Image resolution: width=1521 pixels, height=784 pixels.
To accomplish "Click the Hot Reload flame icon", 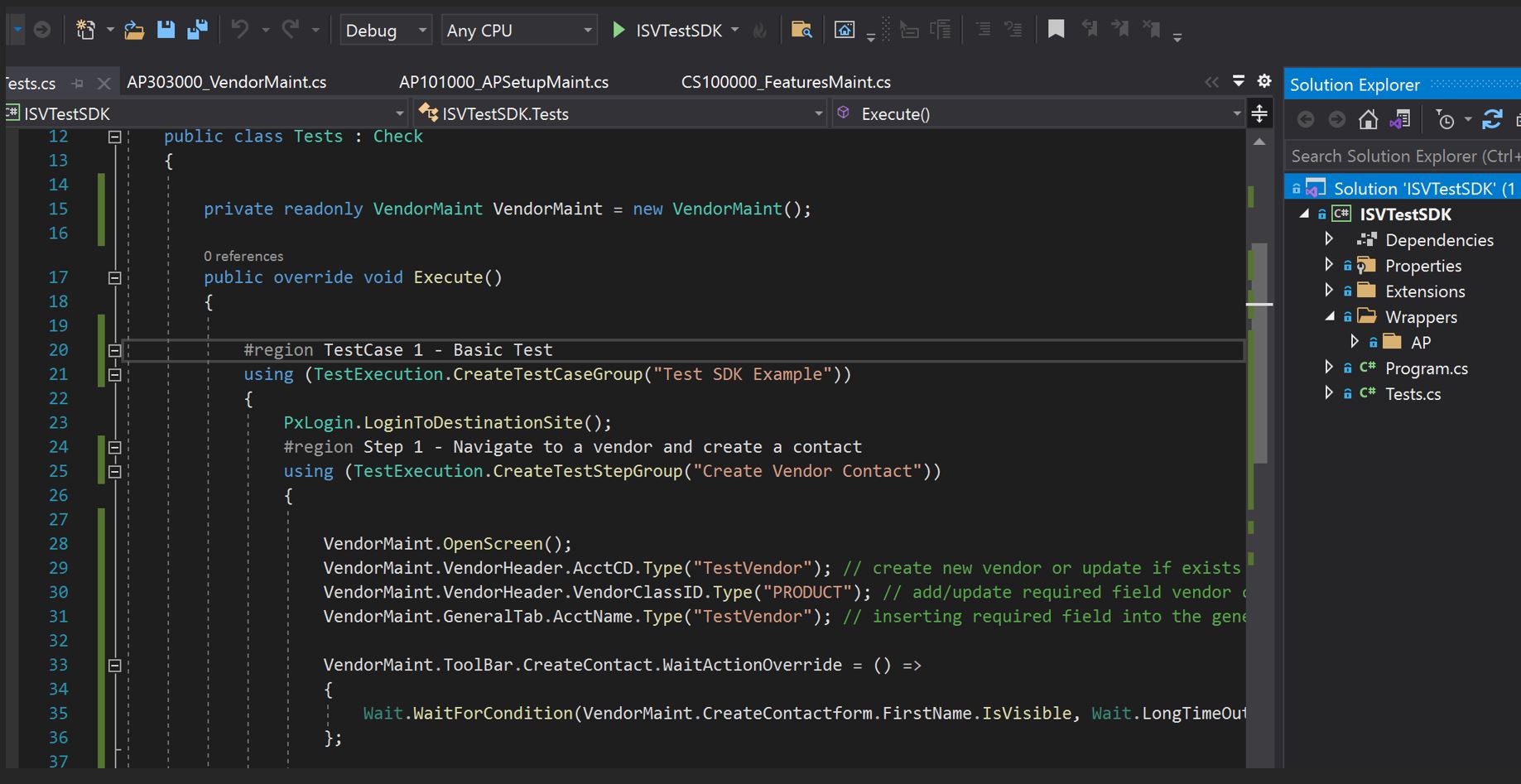I will coord(759,31).
